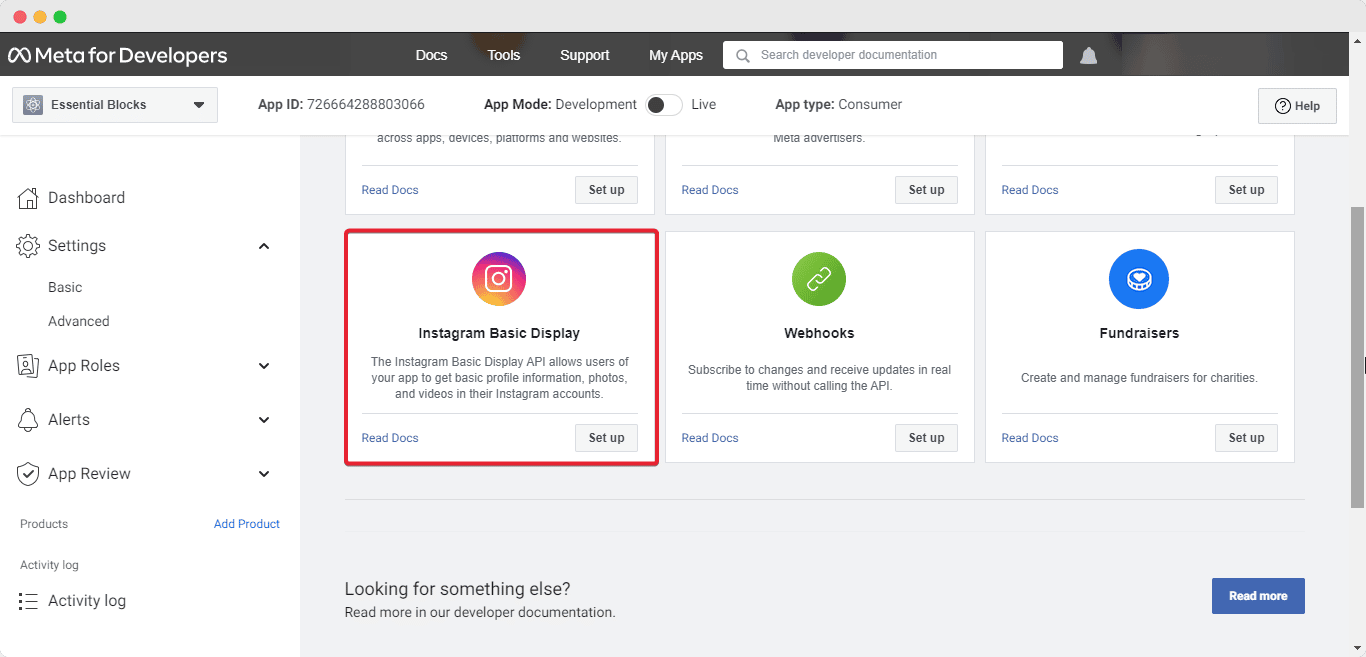Click the Instagram Basic Display title
Viewport: 1366px width, 657px height.
[x=499, y=333]
